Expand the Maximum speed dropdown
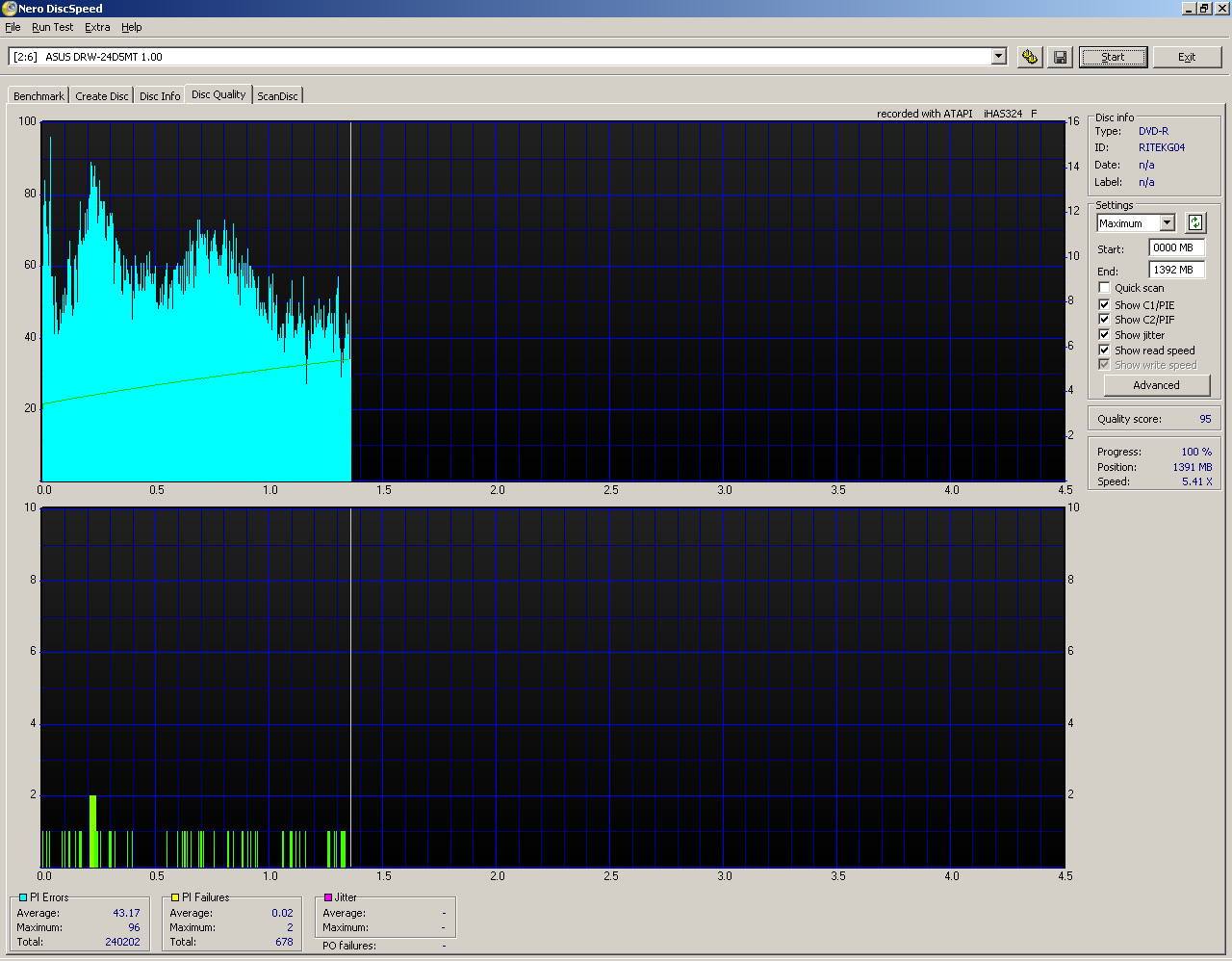 [x=1167, y=223]
